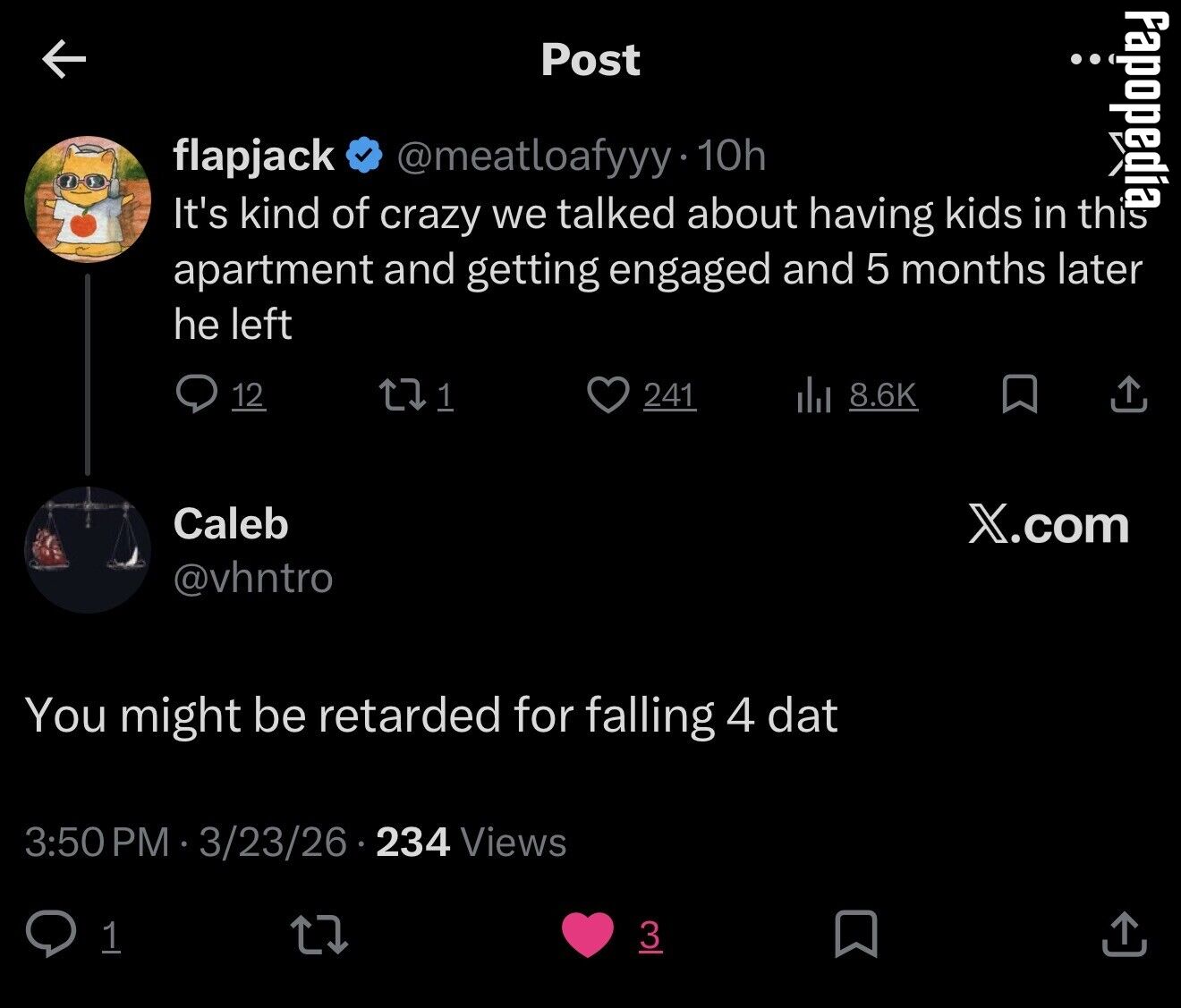Repost flapjack's post using retweet icon
Image resolution: width=1181 pixels, height=1008 pixels.
402,394
